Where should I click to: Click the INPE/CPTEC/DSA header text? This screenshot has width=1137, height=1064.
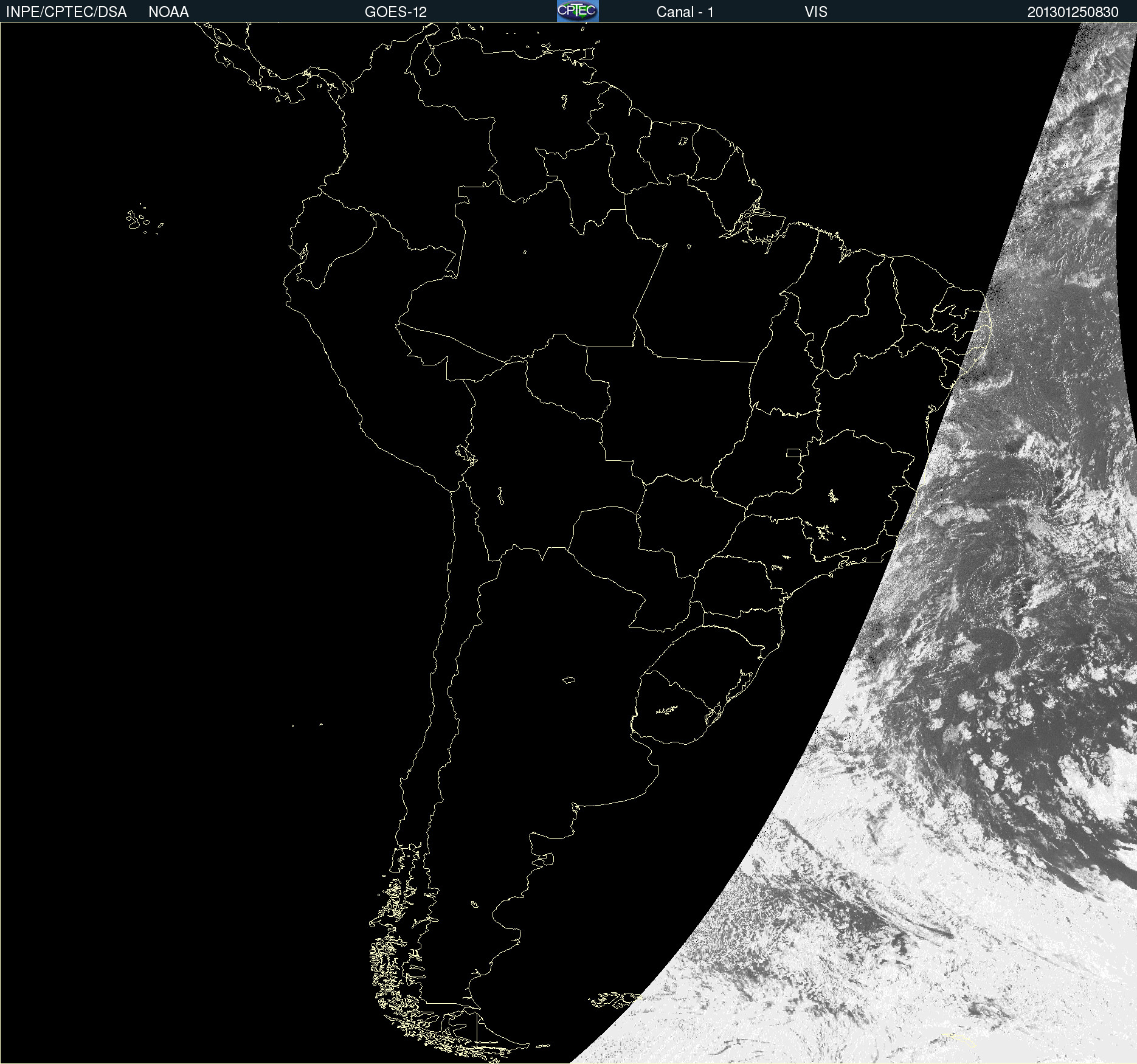pos(66,12)
